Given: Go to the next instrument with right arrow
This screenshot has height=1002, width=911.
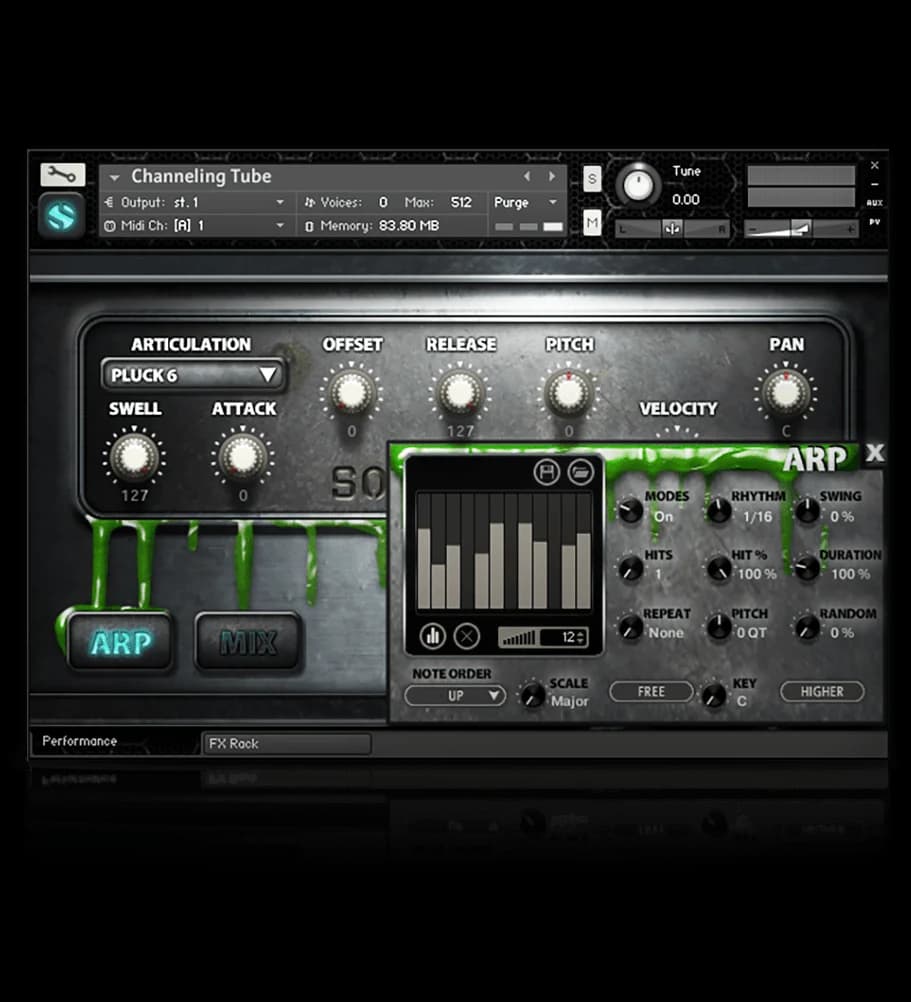Looking at the screenshot, I should click(x=551, y=177).
